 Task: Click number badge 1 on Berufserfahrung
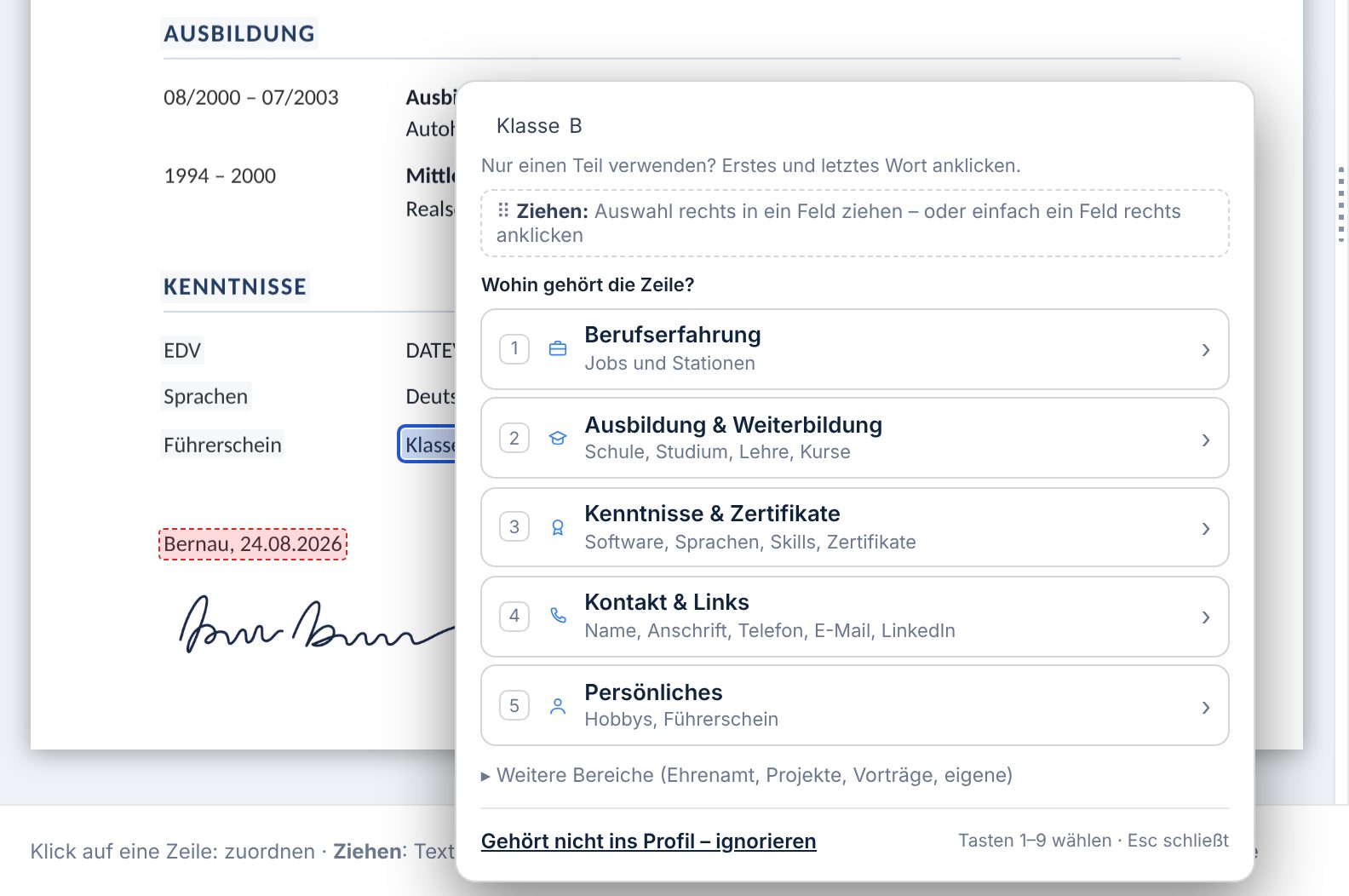click(x=514, y=348)
